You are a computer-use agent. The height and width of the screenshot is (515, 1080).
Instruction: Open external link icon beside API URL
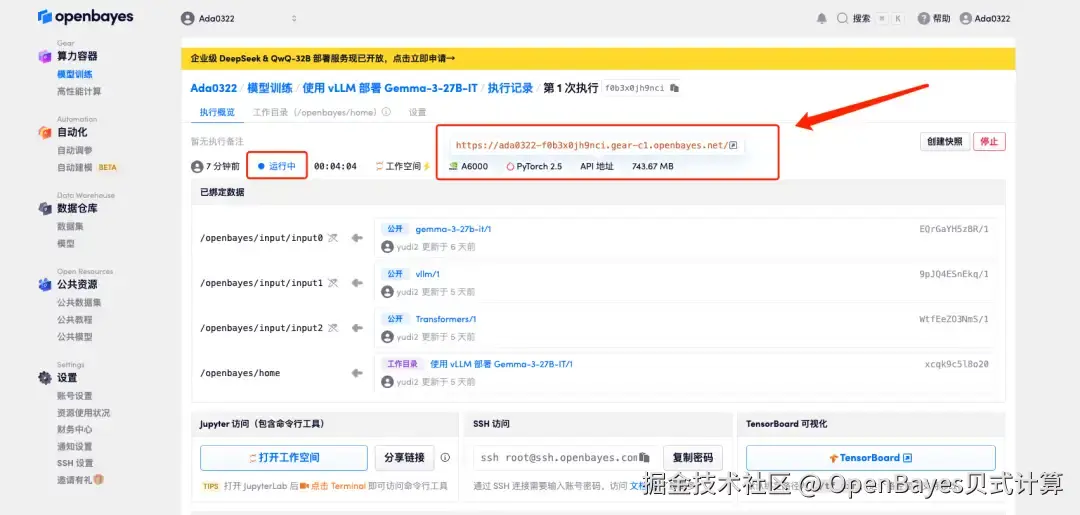tap(734, 145)
